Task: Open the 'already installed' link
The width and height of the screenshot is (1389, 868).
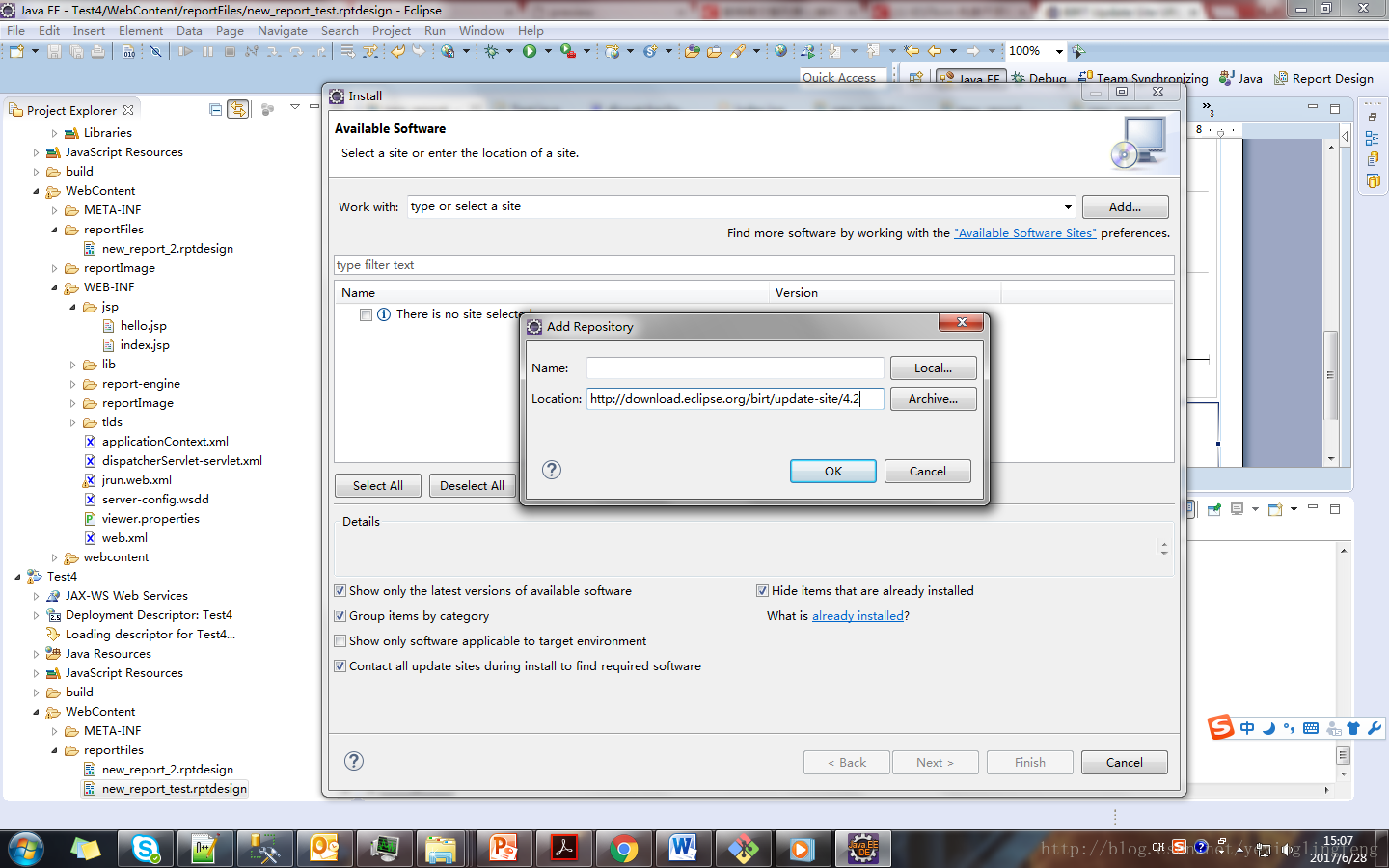Action: (x=858, y=615)
